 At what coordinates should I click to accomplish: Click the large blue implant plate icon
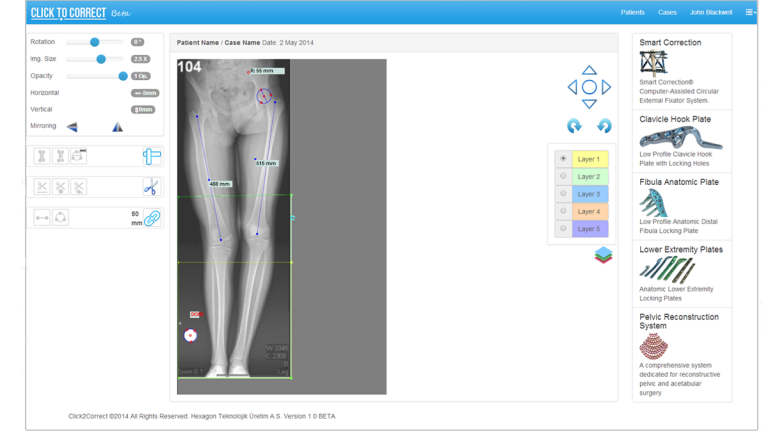pyautogui.click(x=152, y=156)
